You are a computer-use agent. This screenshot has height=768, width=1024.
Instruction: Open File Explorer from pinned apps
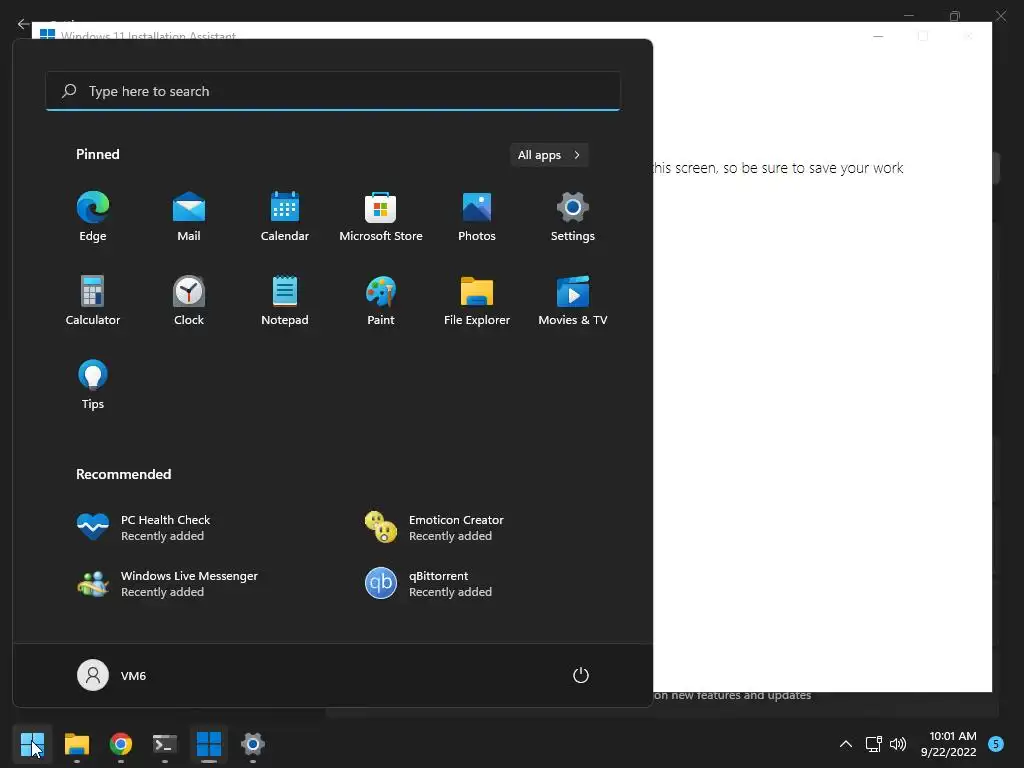(477, 301)
